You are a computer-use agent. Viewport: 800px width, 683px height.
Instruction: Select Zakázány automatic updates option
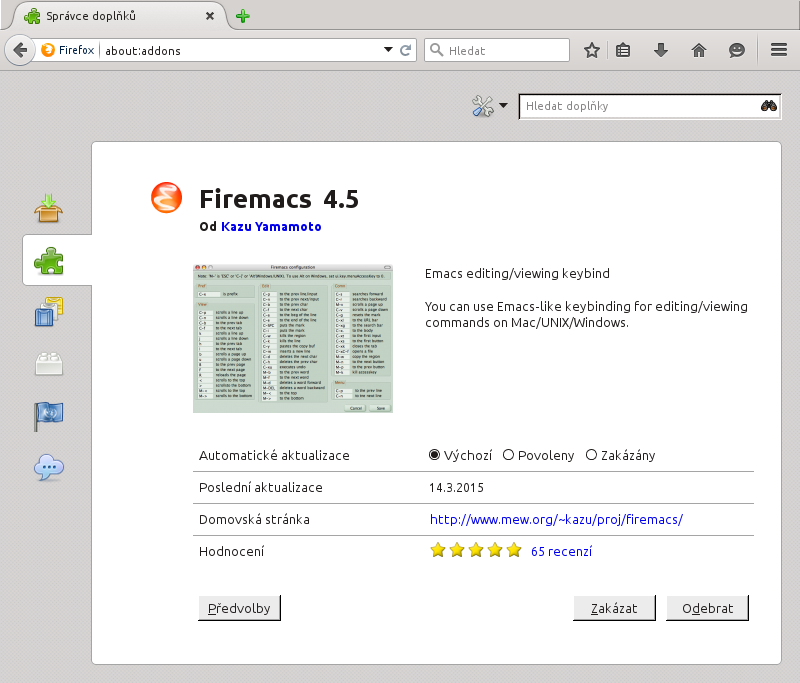pyautogui.click(x=620, y=455)
